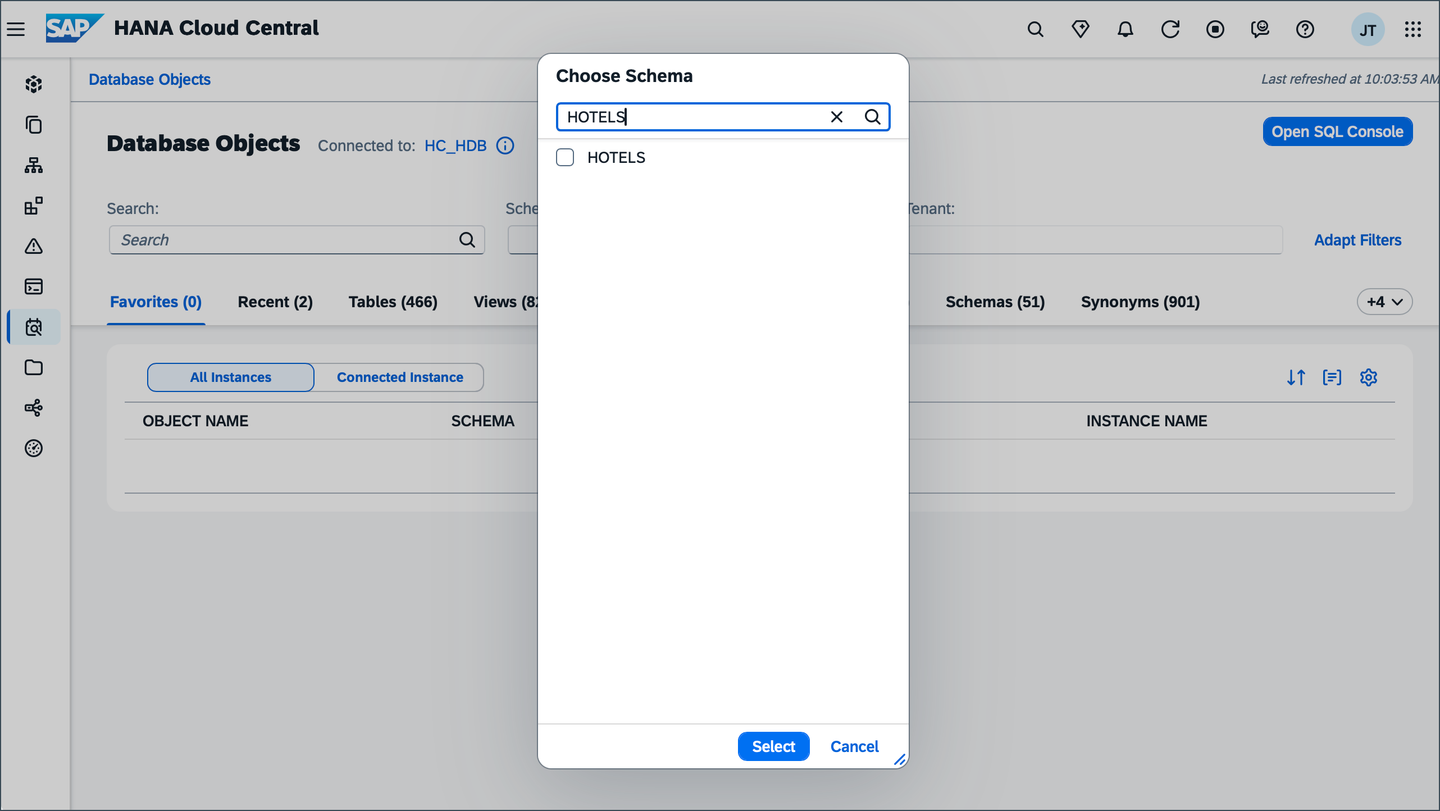The height and width of the screenshot is (811, 1440).
Task: Open the global search magnifier in the header
Action: [x=1036, y=29]
